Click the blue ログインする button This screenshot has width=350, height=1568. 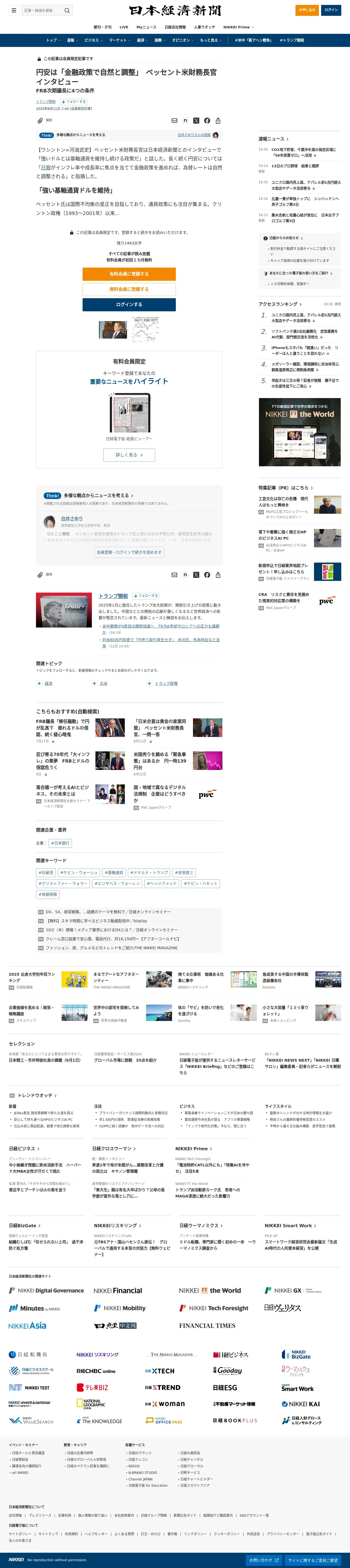(129, 304)
